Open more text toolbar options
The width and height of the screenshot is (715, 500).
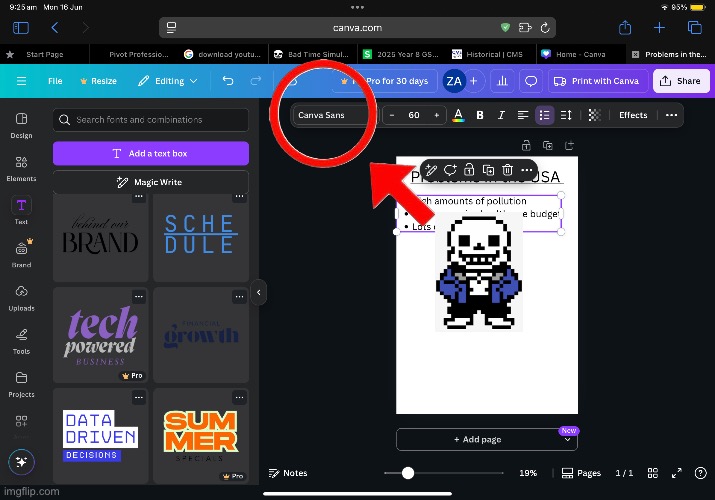671,115
